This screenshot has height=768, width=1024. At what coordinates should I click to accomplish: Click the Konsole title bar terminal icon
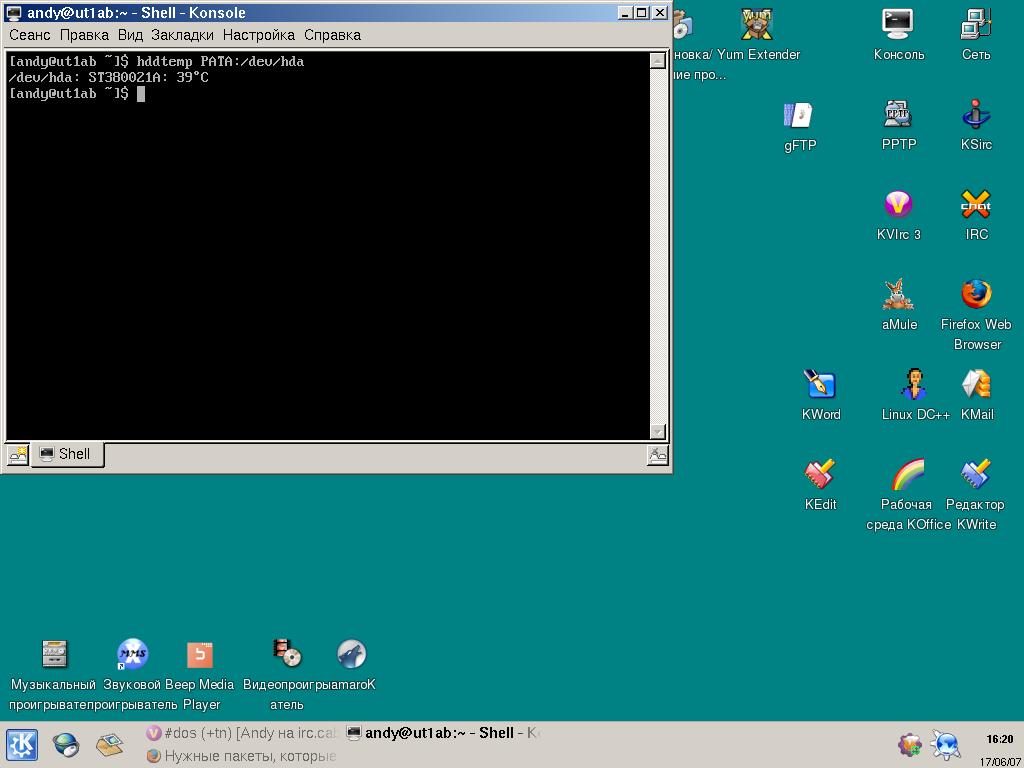tap(13, 12)
